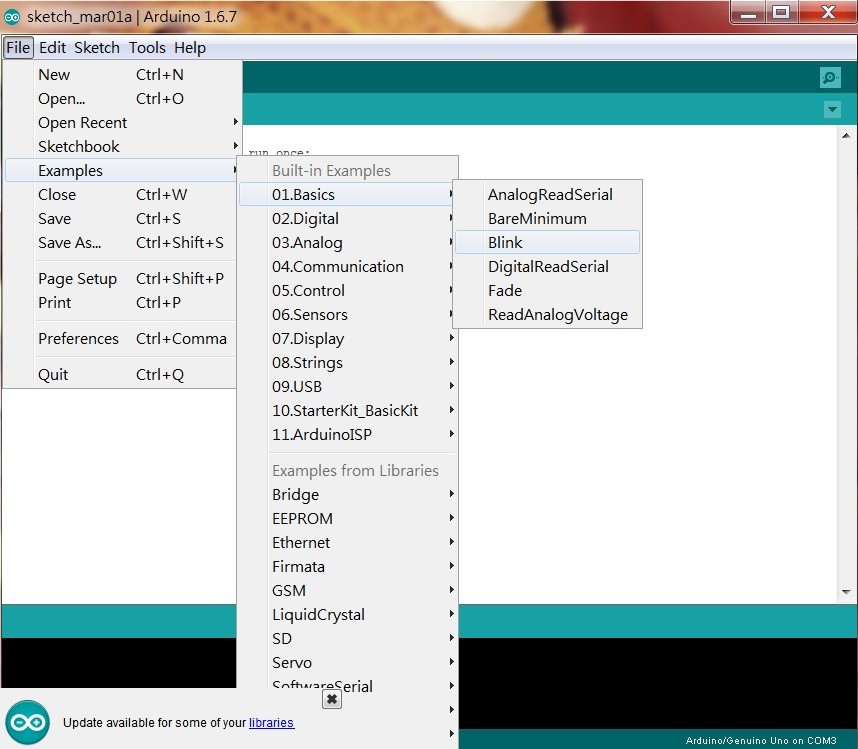
Task: Follow the libraries update link
Action: click(271, 723)
